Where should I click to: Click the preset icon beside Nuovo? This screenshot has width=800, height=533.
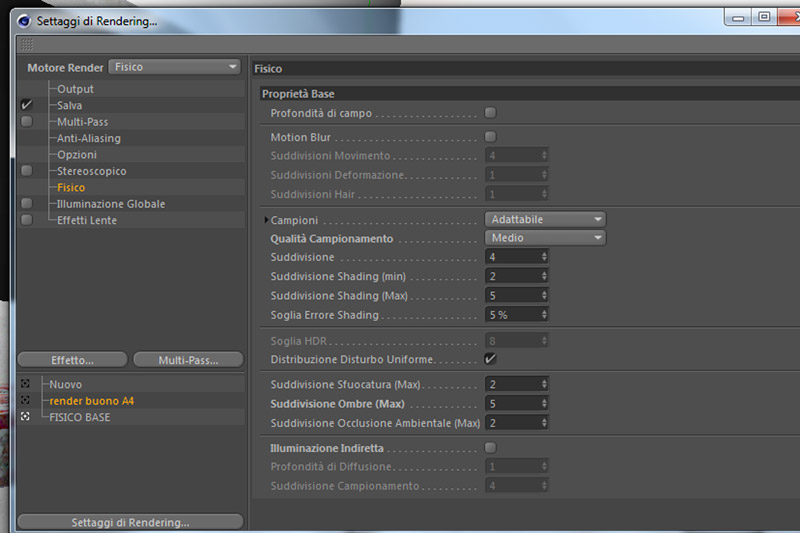point(25,384)
